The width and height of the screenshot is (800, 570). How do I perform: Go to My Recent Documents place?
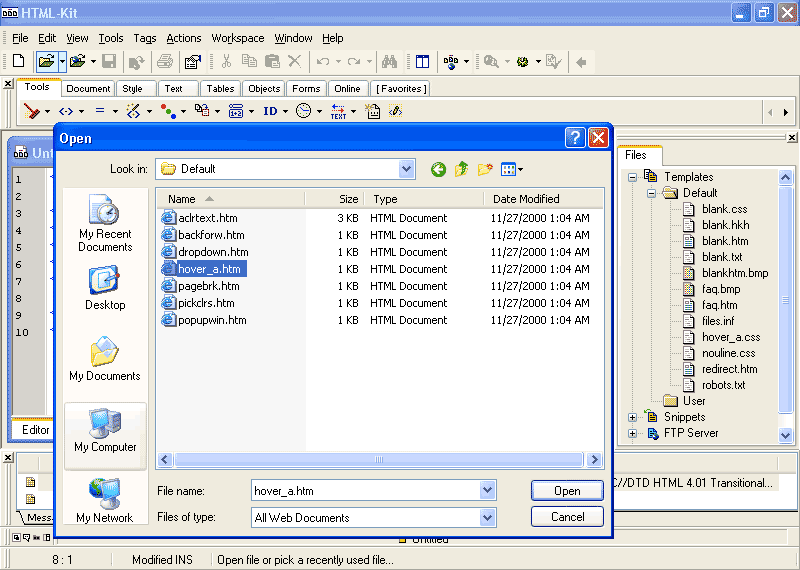105,223
